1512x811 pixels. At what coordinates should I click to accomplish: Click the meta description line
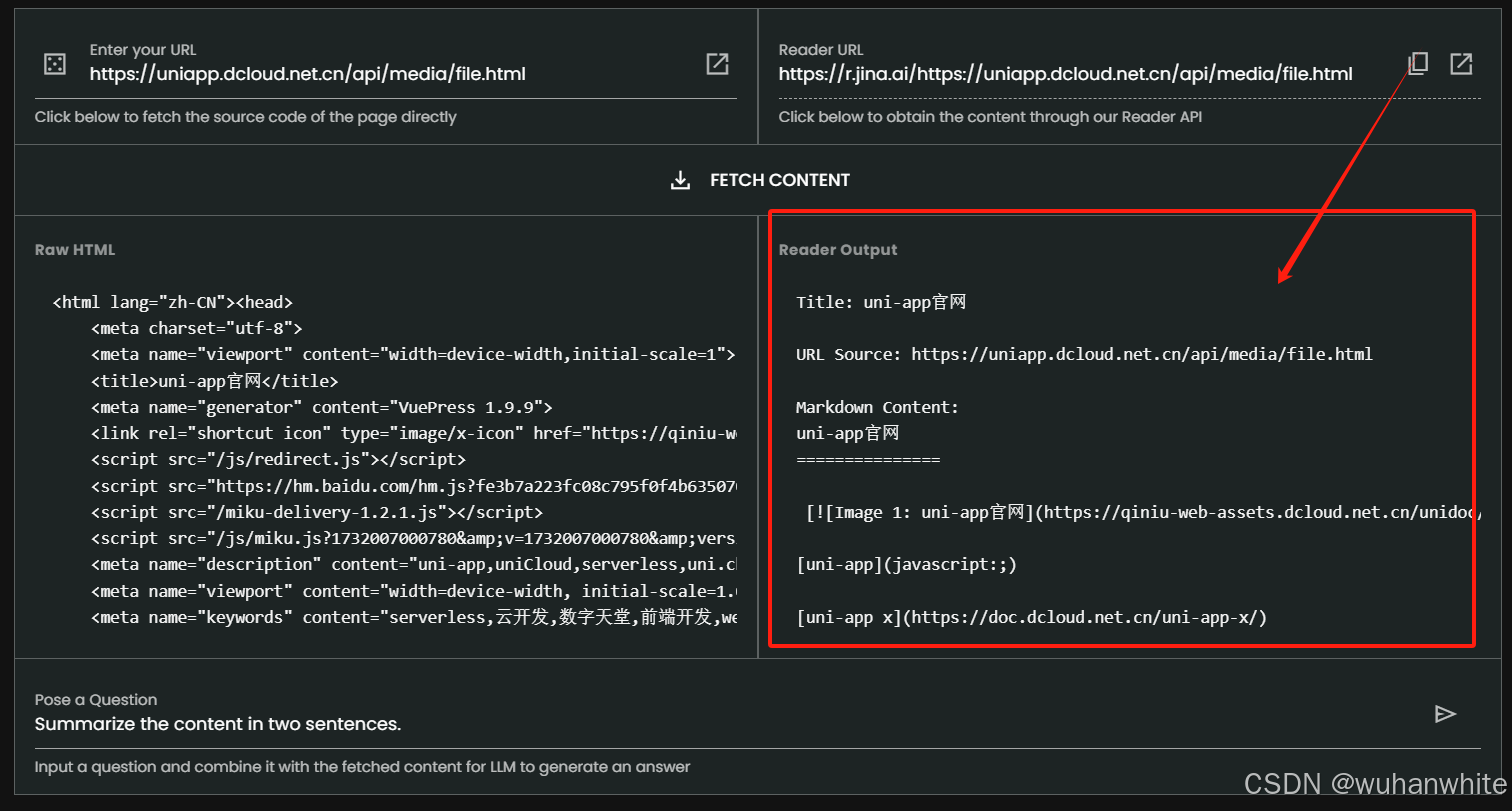414,565
